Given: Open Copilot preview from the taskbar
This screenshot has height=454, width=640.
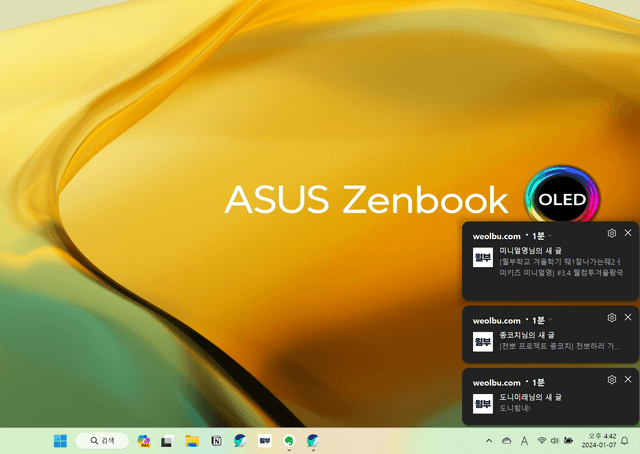Looking at the screenshot, I should pos(143,441).
